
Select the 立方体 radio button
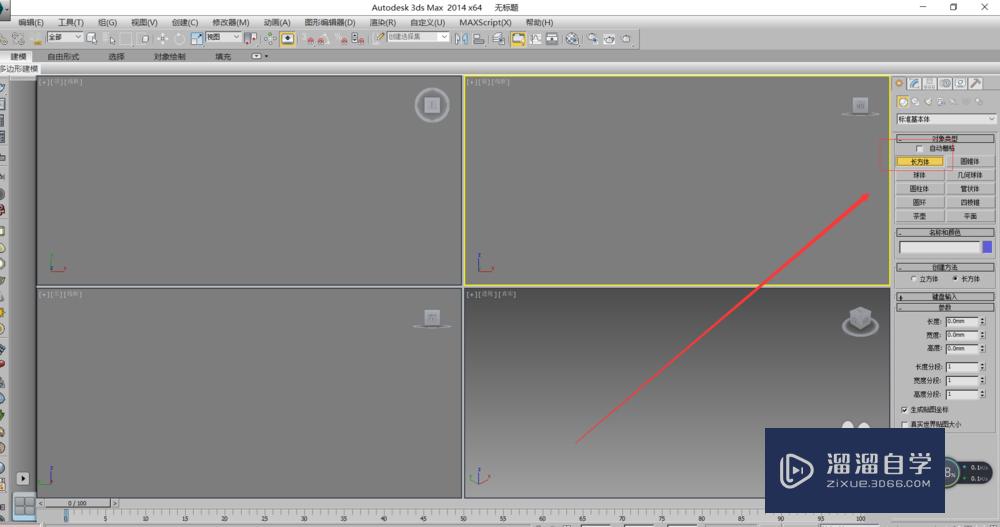pyautogui.click(x=913, y=279)
